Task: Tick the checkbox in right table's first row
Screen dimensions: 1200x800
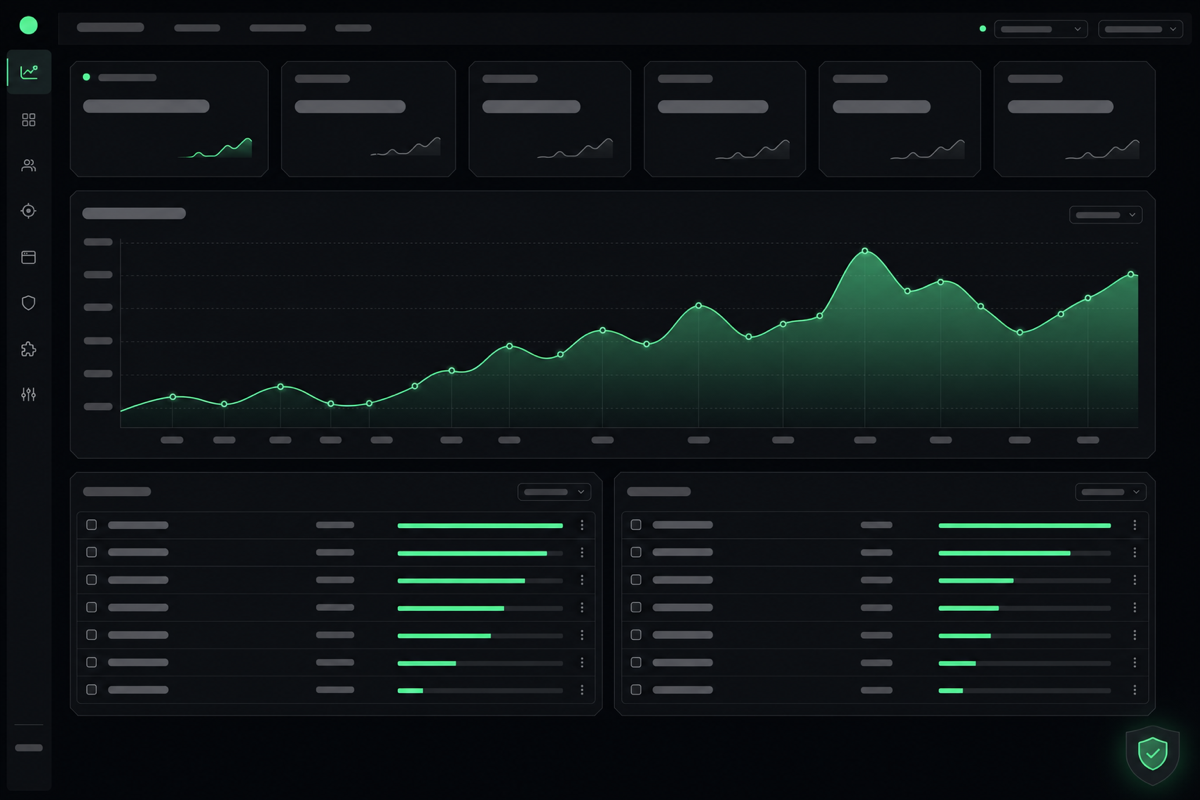Action: [x=636, y=525]
